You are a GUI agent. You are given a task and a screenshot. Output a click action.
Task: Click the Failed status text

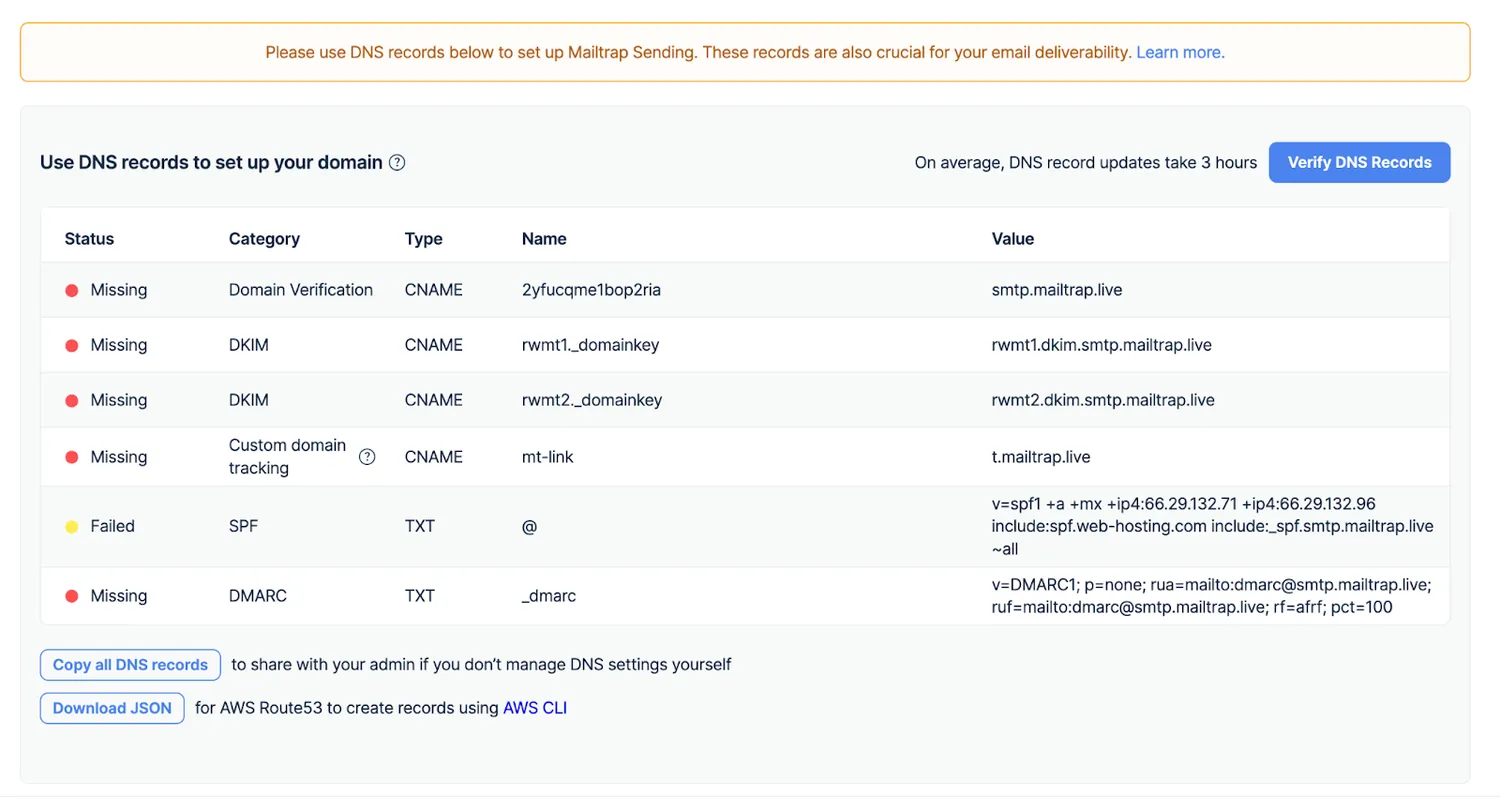pyautogui.click(x=113, y=526)
